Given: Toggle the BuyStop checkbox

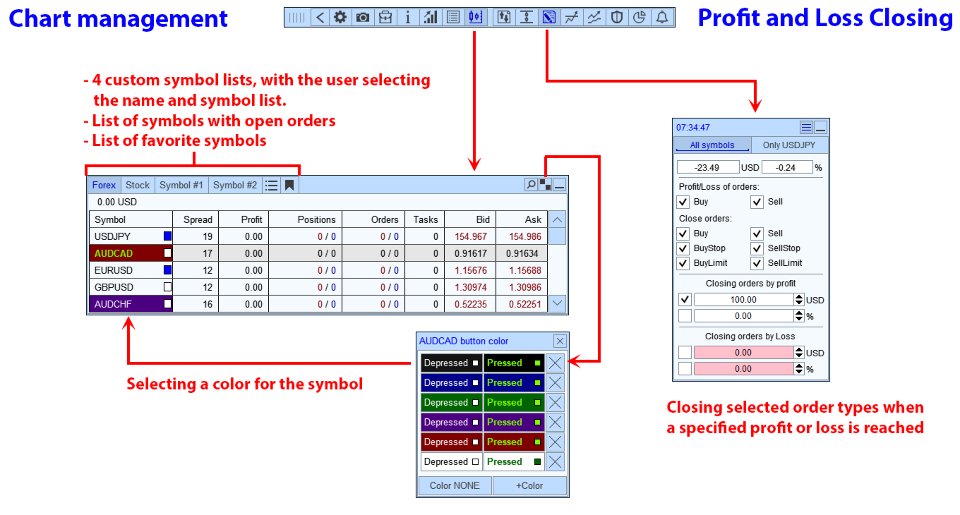Looking at the screenshot, I should (x=683, y=249).
